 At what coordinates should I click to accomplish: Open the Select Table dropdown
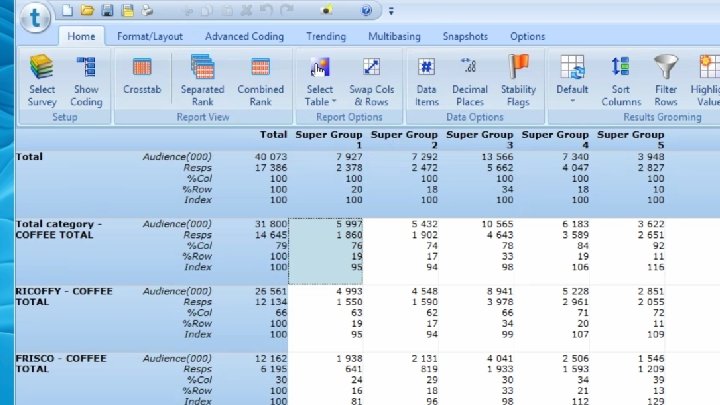[320, 80]
